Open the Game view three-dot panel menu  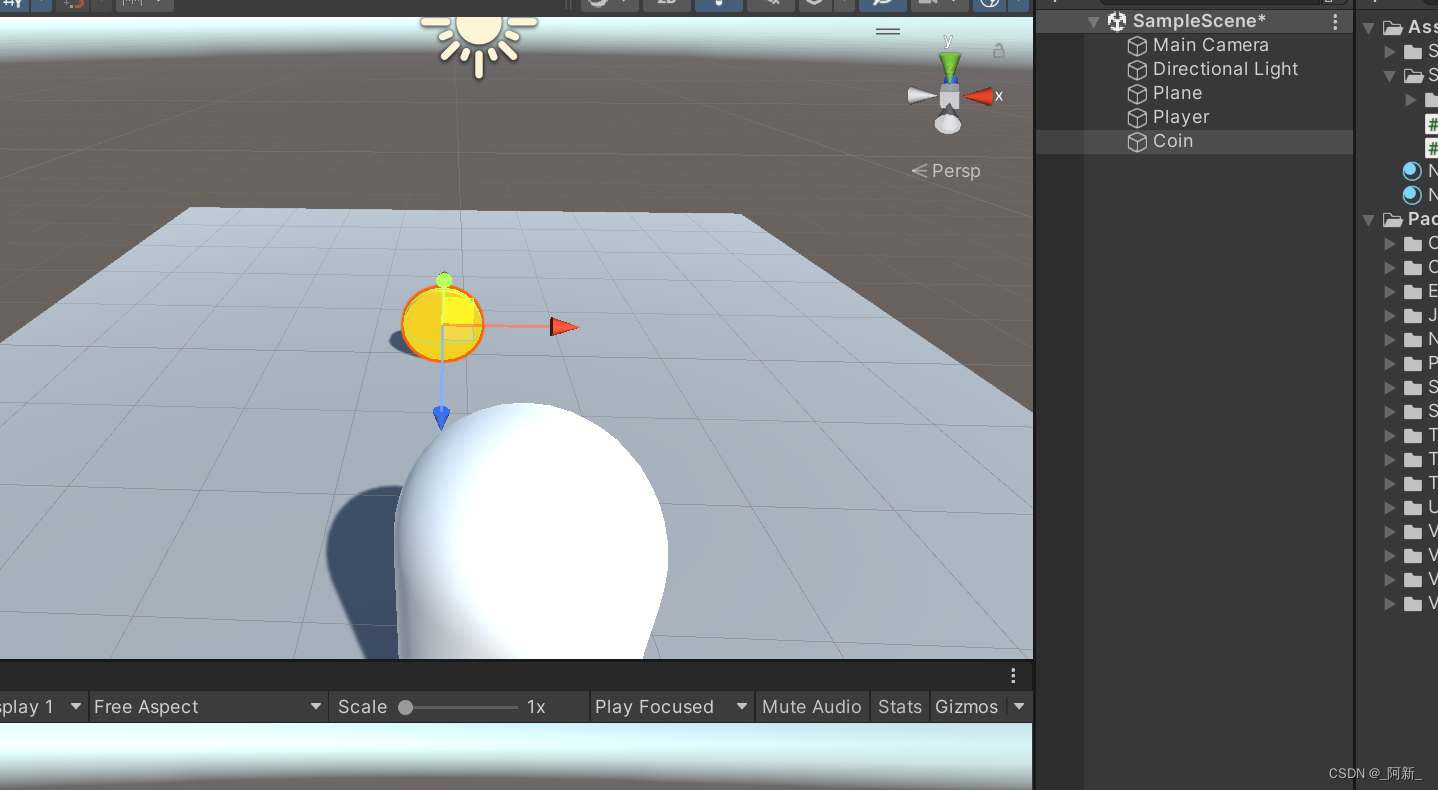(1013, 675)
